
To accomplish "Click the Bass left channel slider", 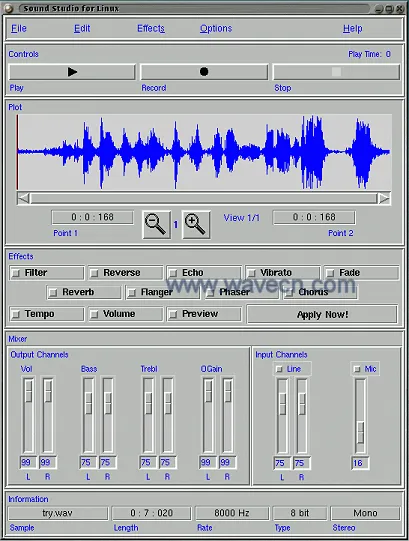I will click(x=88, y=415).
